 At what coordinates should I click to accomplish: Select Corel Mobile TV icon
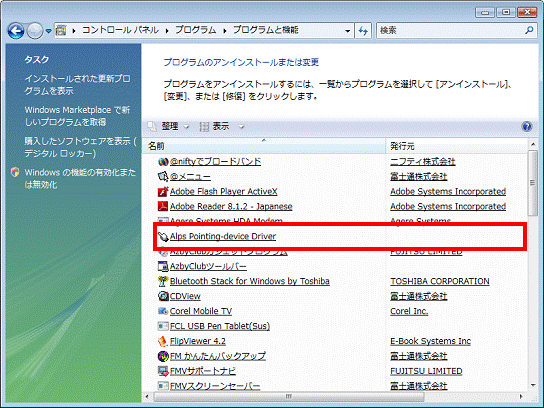(163, 311)
